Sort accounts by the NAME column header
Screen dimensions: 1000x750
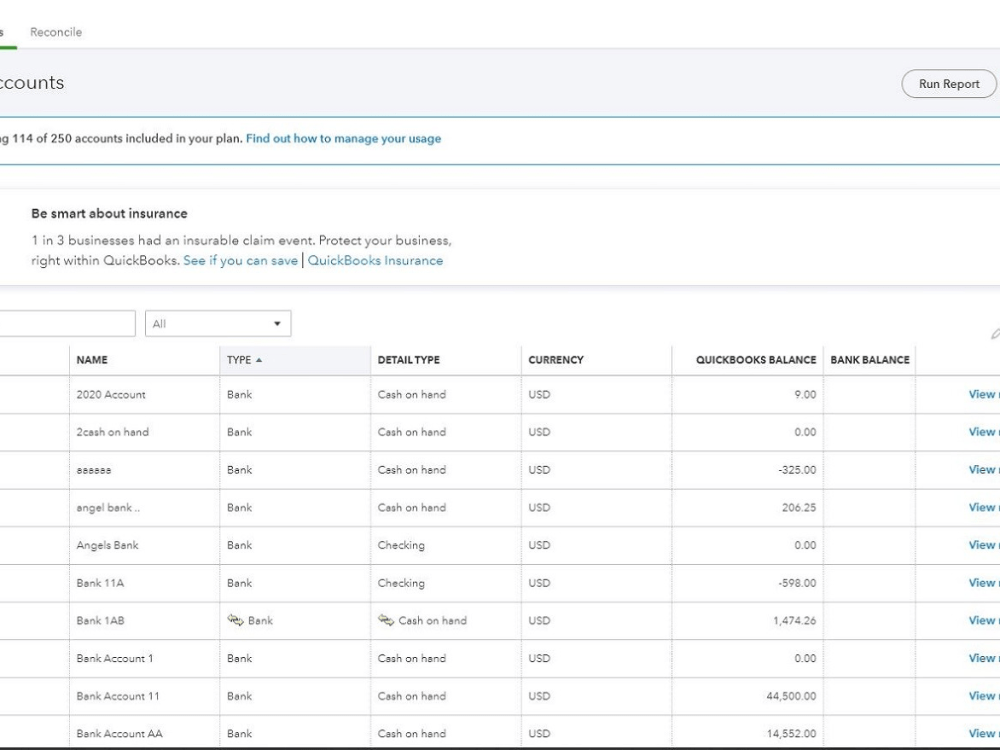click(92, 360)
